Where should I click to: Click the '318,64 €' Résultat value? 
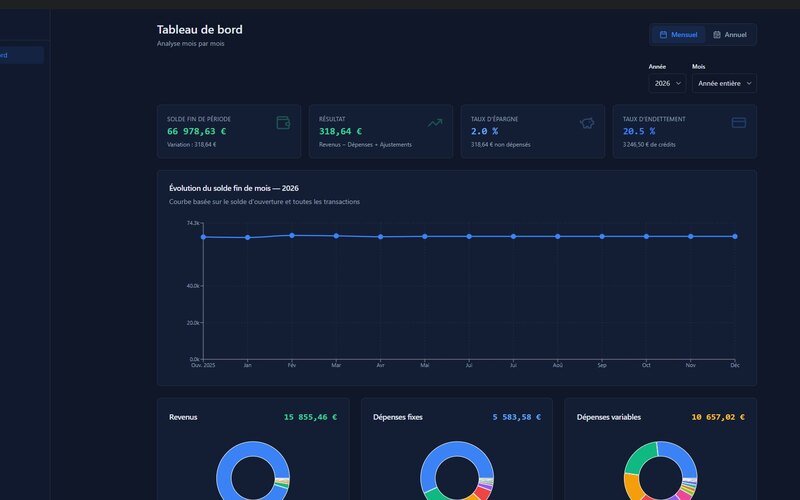340,131
